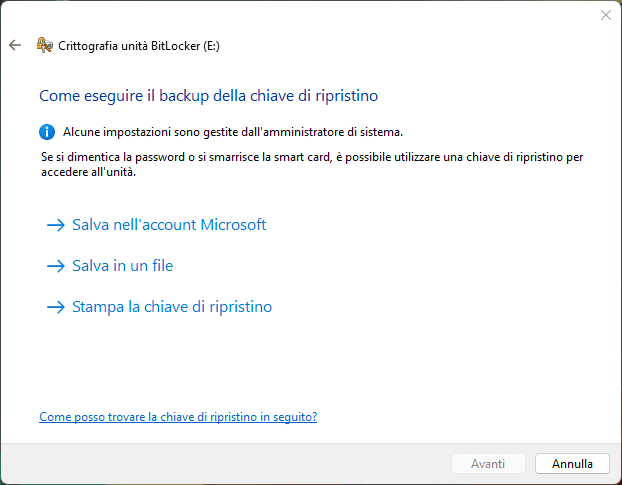Click the administrator-managed settings notice text

pos(233,131)
